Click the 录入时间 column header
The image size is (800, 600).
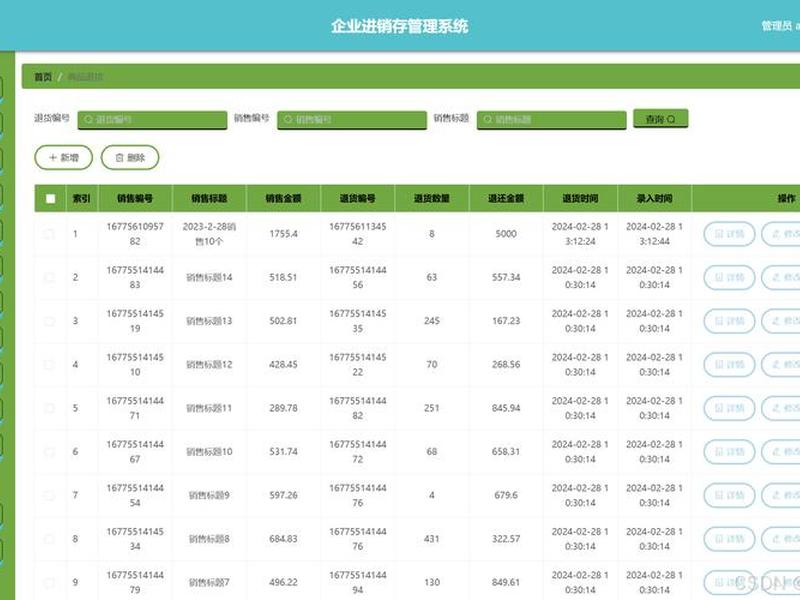(654, 198)
